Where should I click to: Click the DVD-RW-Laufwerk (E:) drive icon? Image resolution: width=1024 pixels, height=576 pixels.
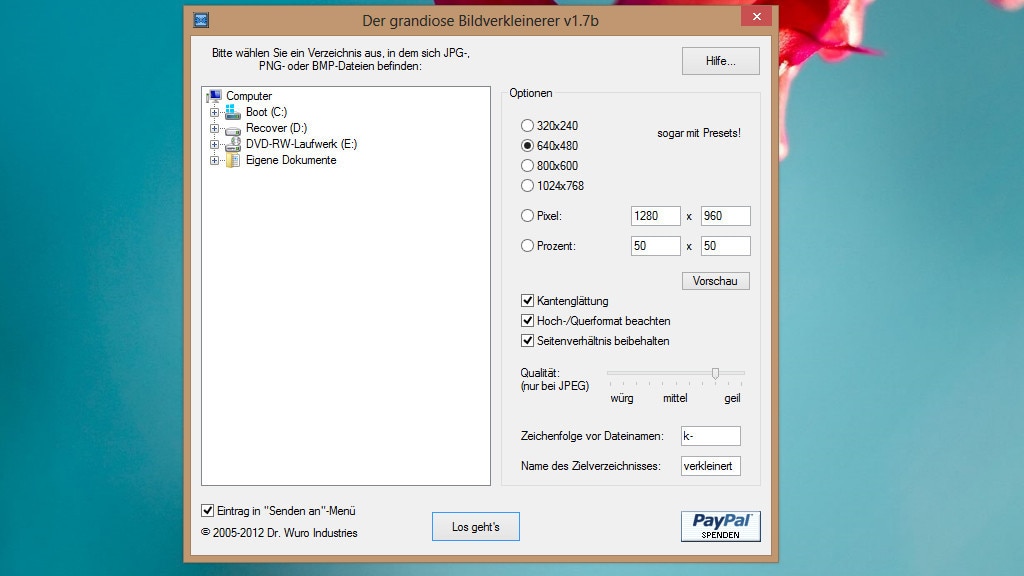click(233, 144)
